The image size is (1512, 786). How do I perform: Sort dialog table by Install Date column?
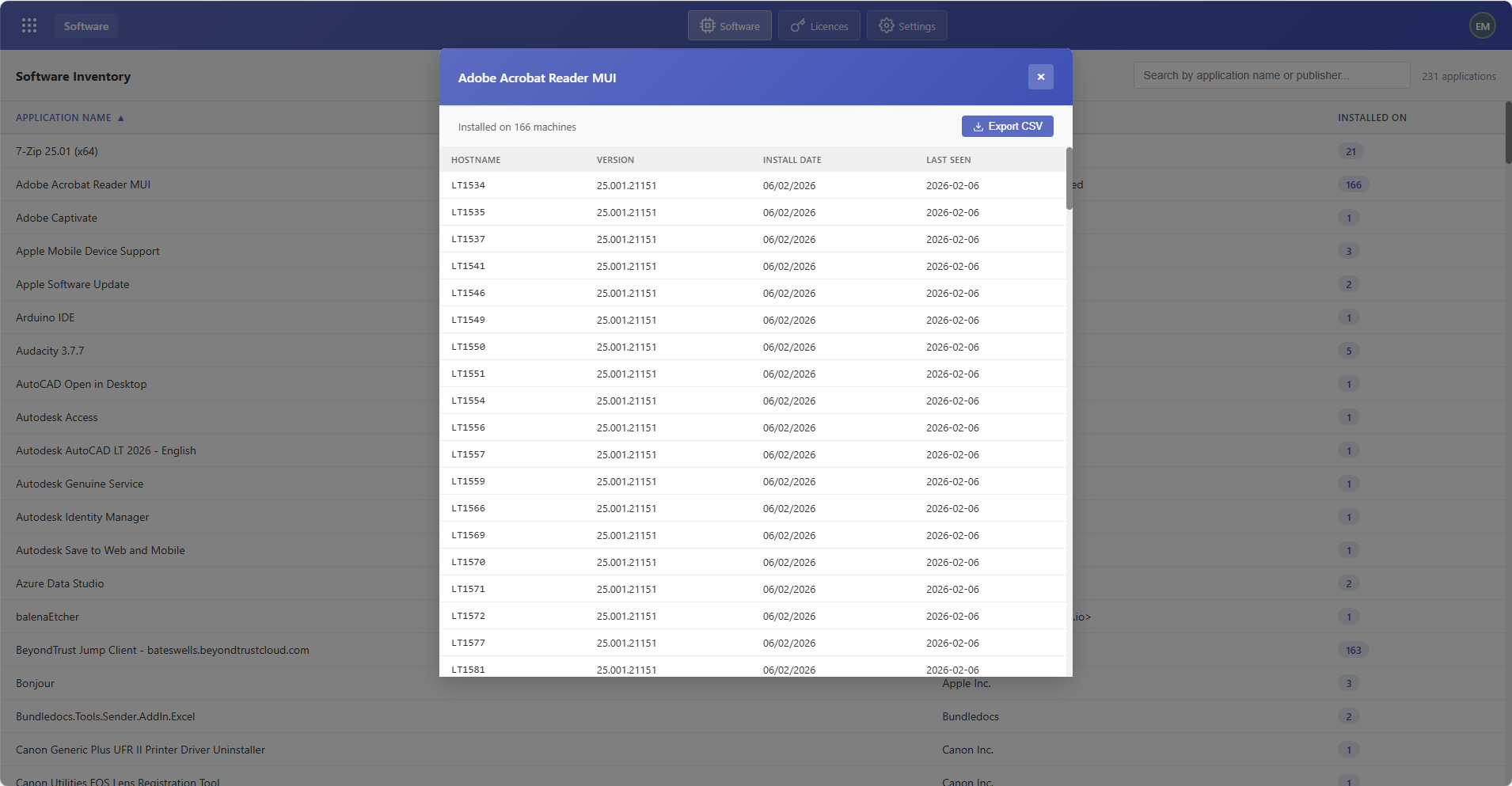(x=792, y=160)
